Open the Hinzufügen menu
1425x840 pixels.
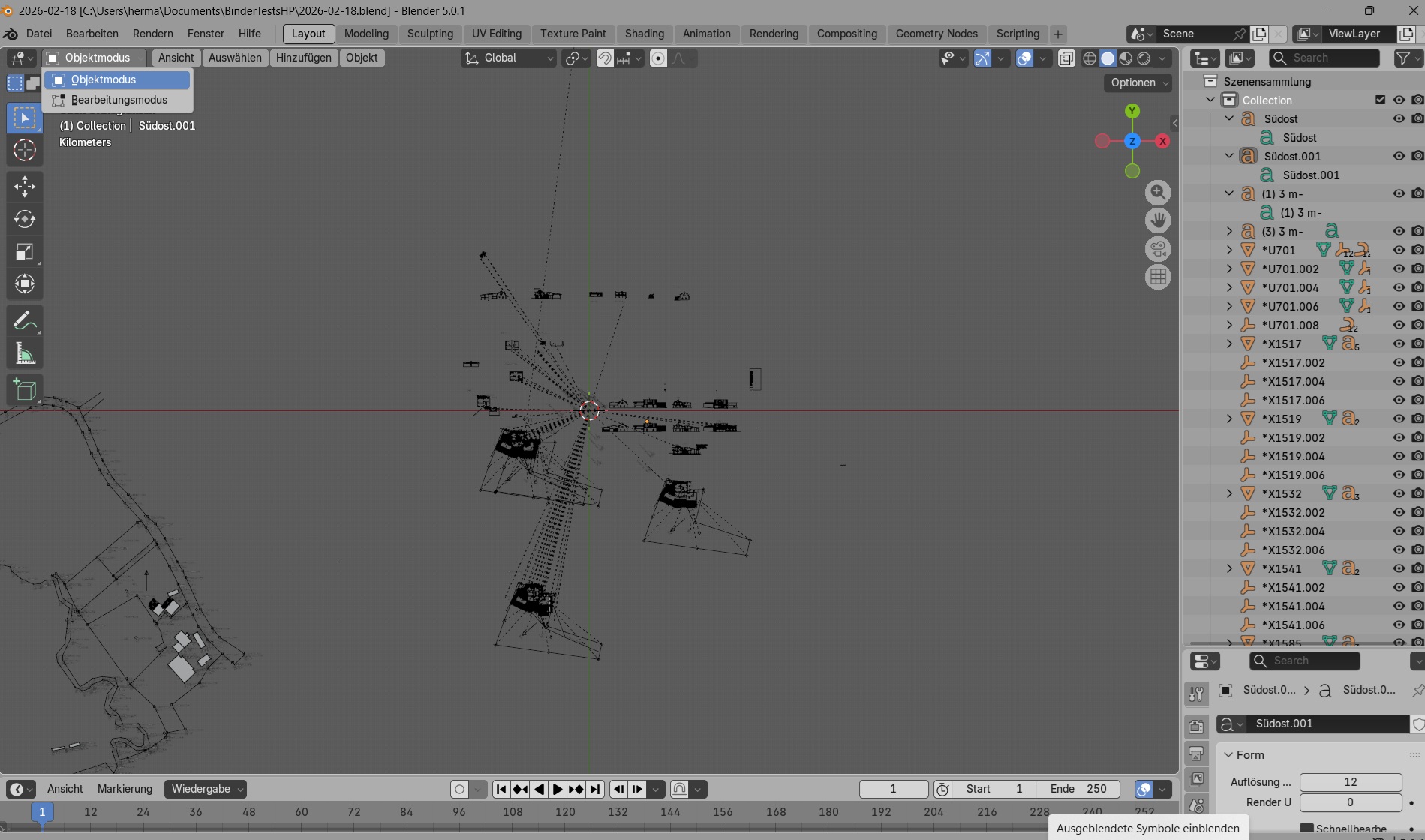pos(303,58)
